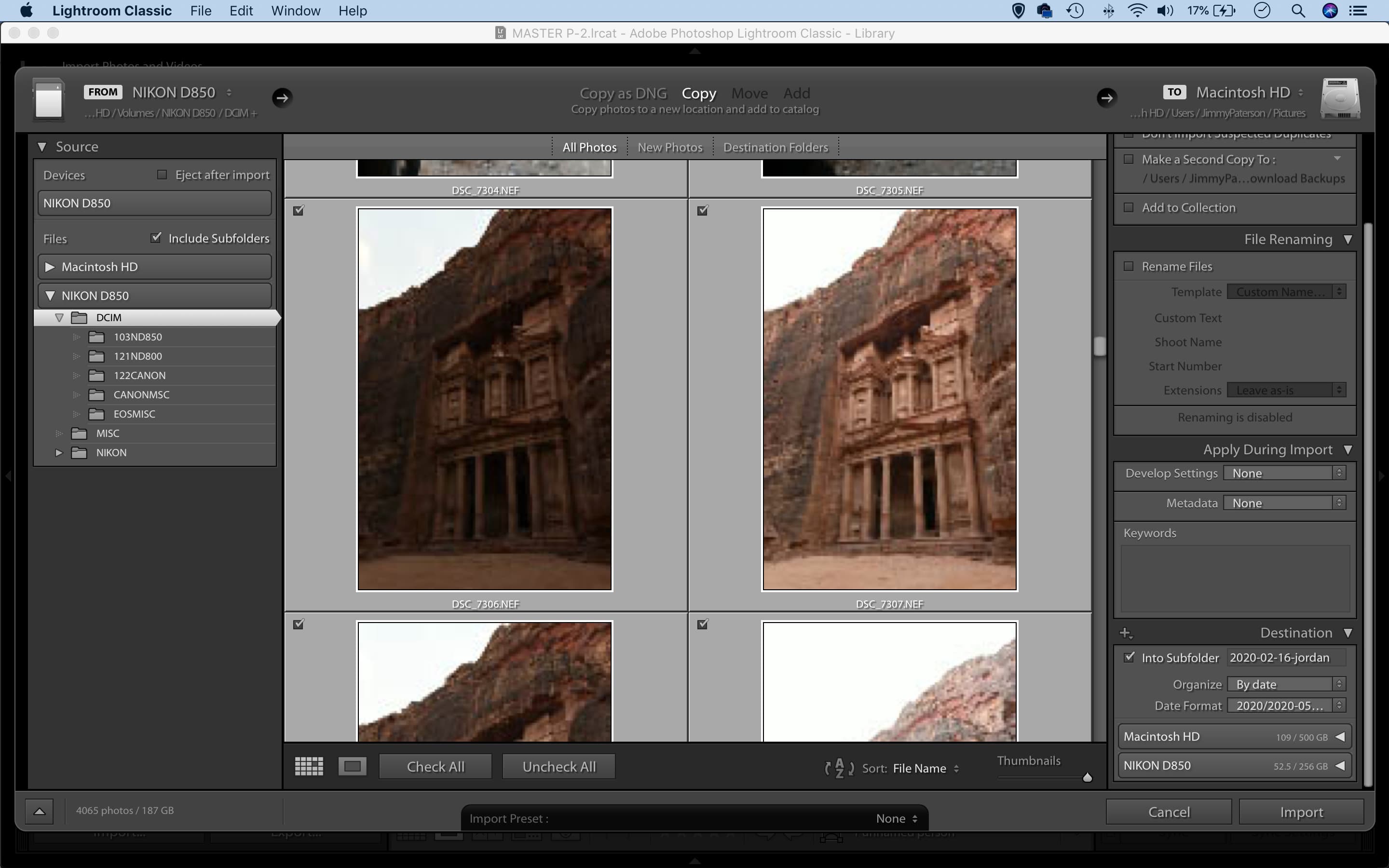This screenshot has height=868, width=1389.
Task: Open Import Preset dropdown
Action: (x=898, y=819)
